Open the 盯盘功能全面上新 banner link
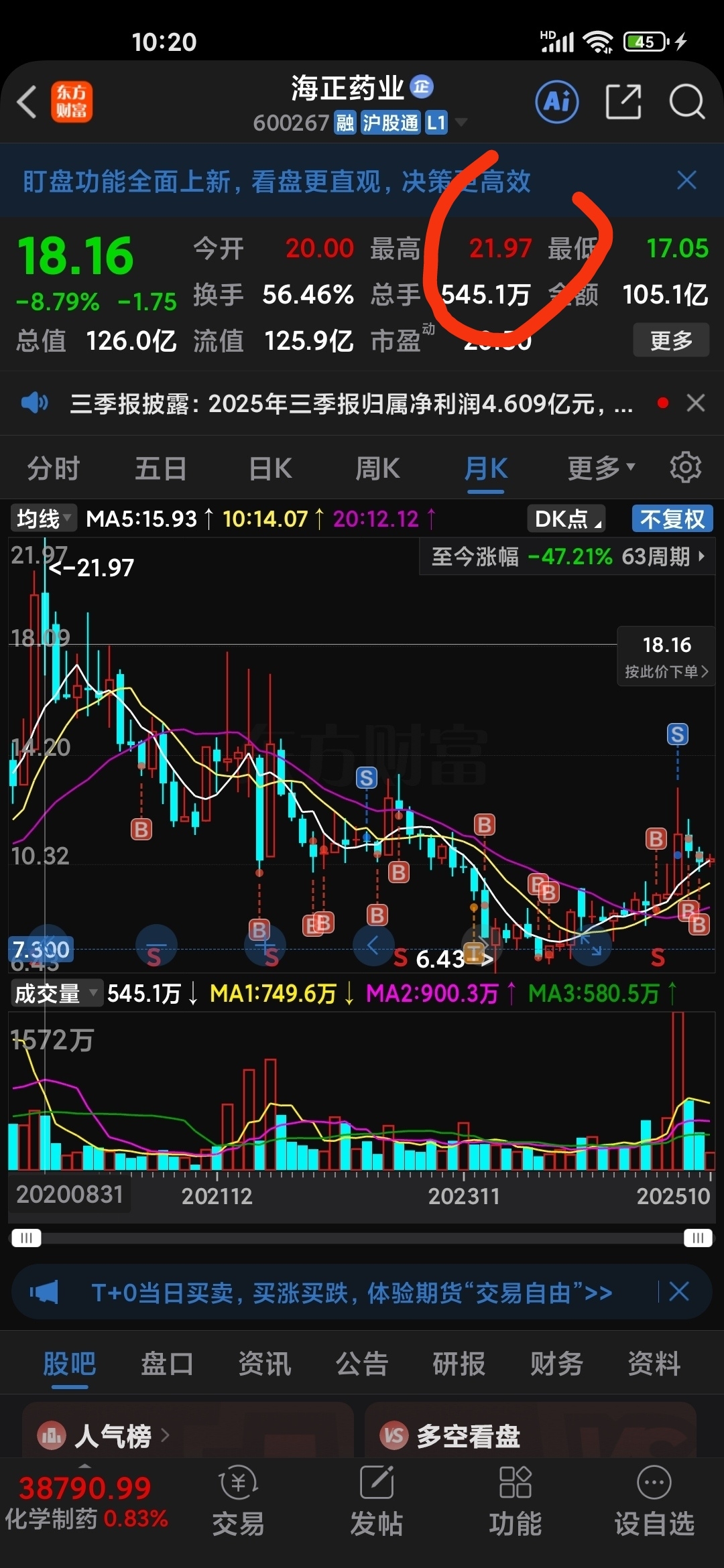Screen dimensions: 724x1568 point(276,181)
